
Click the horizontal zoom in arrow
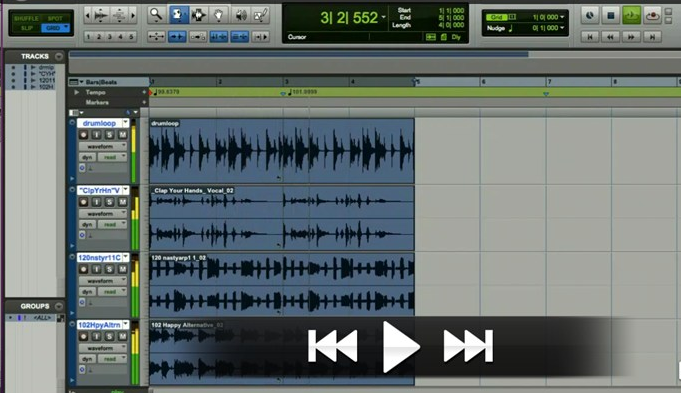click(133, 16)
